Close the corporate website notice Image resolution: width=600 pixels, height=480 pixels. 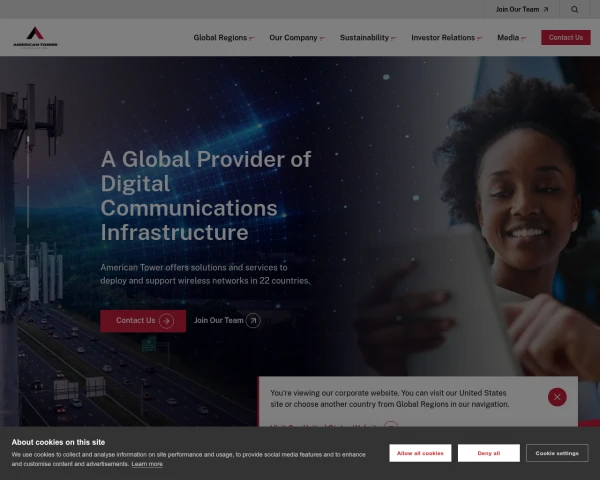(557, 397)
